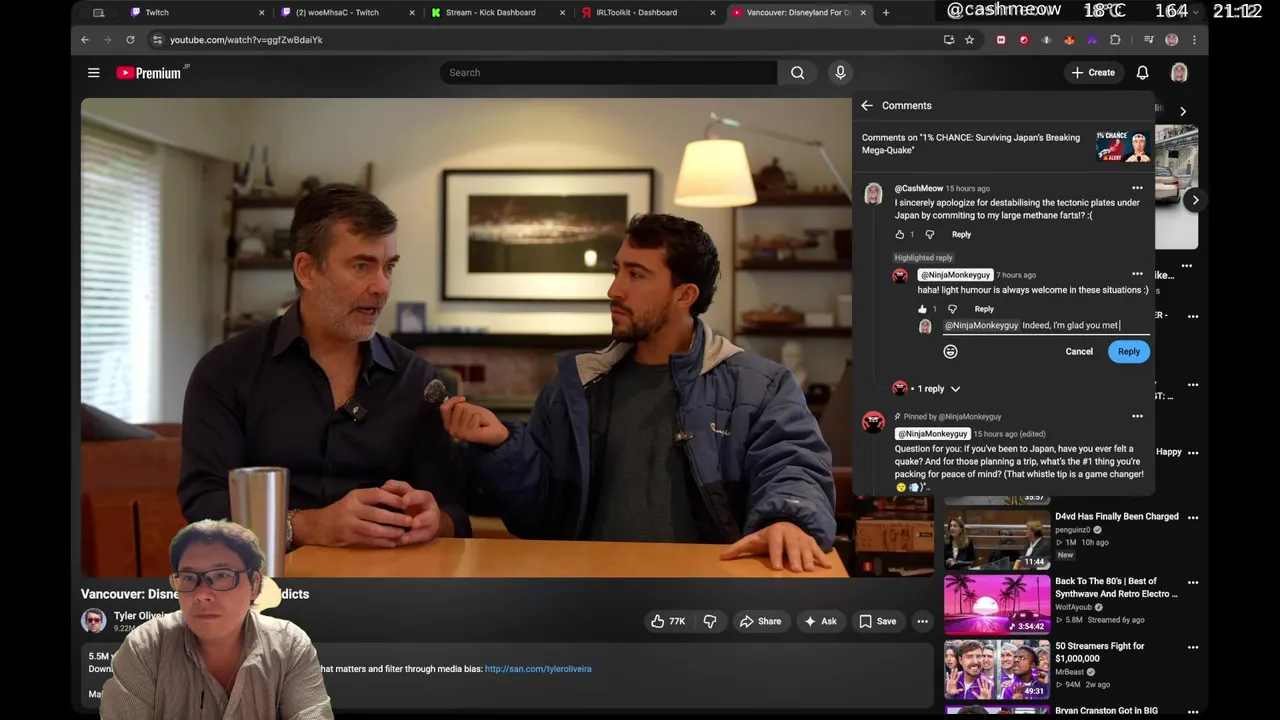Switch to Stream - Kick Dashboard tab

click(496, 13)
